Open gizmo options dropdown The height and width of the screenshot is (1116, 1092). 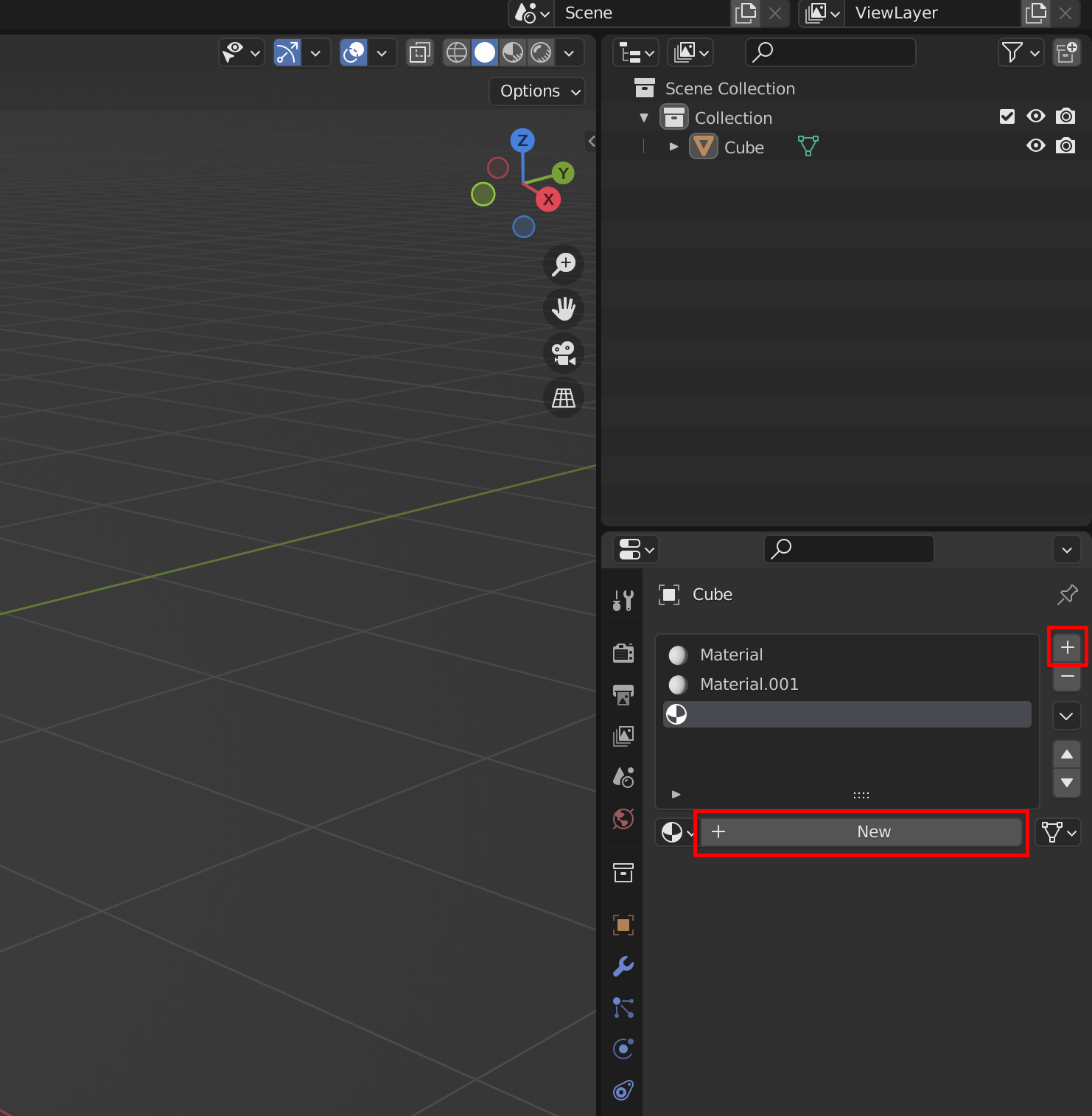point(315,52)
